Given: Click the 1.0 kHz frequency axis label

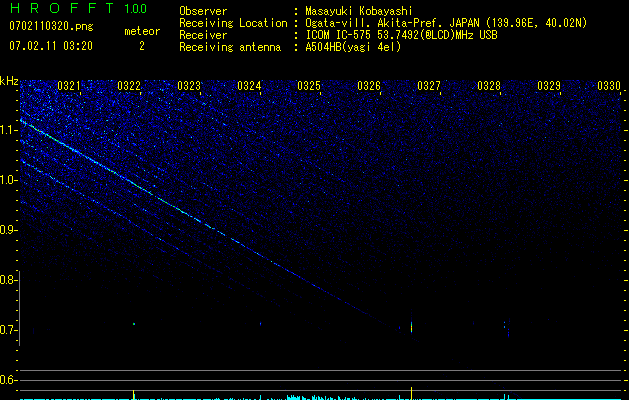Looking at the screenshot, I should (x=9, y=180).
